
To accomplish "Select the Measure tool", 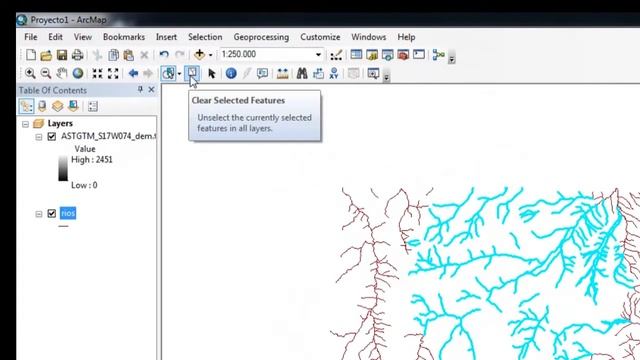I will tap(282, 73).
